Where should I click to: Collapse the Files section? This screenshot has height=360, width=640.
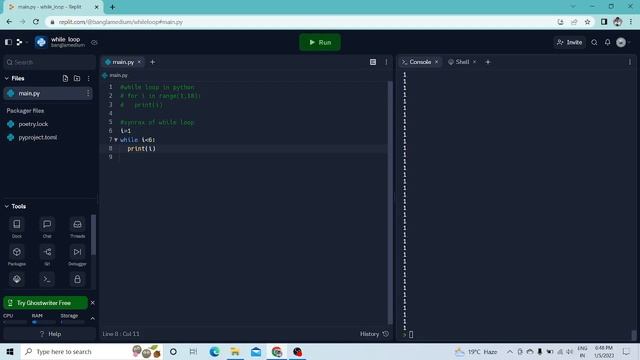[x=7, y=78]
